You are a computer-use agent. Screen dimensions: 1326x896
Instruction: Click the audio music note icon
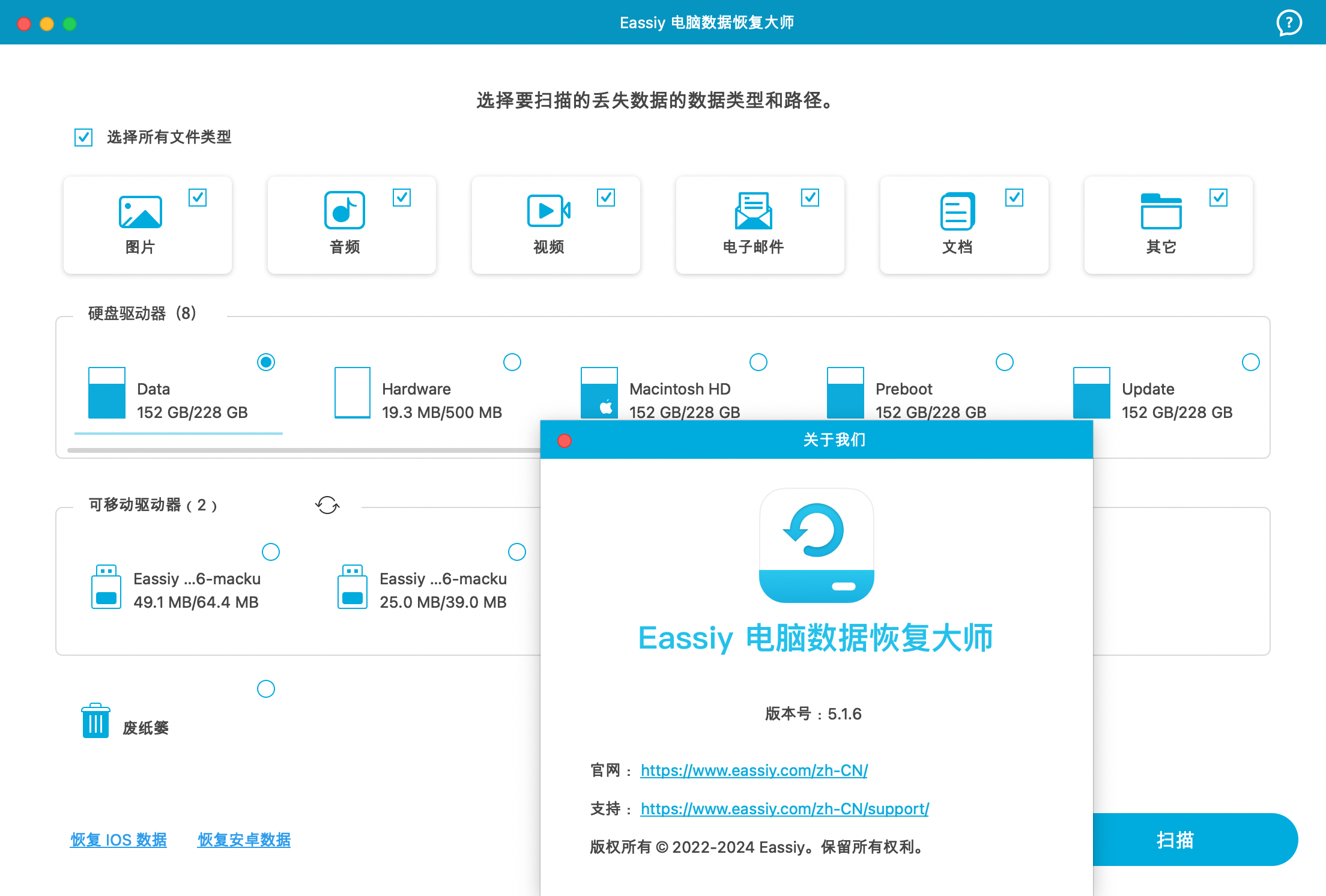point(345,210)
